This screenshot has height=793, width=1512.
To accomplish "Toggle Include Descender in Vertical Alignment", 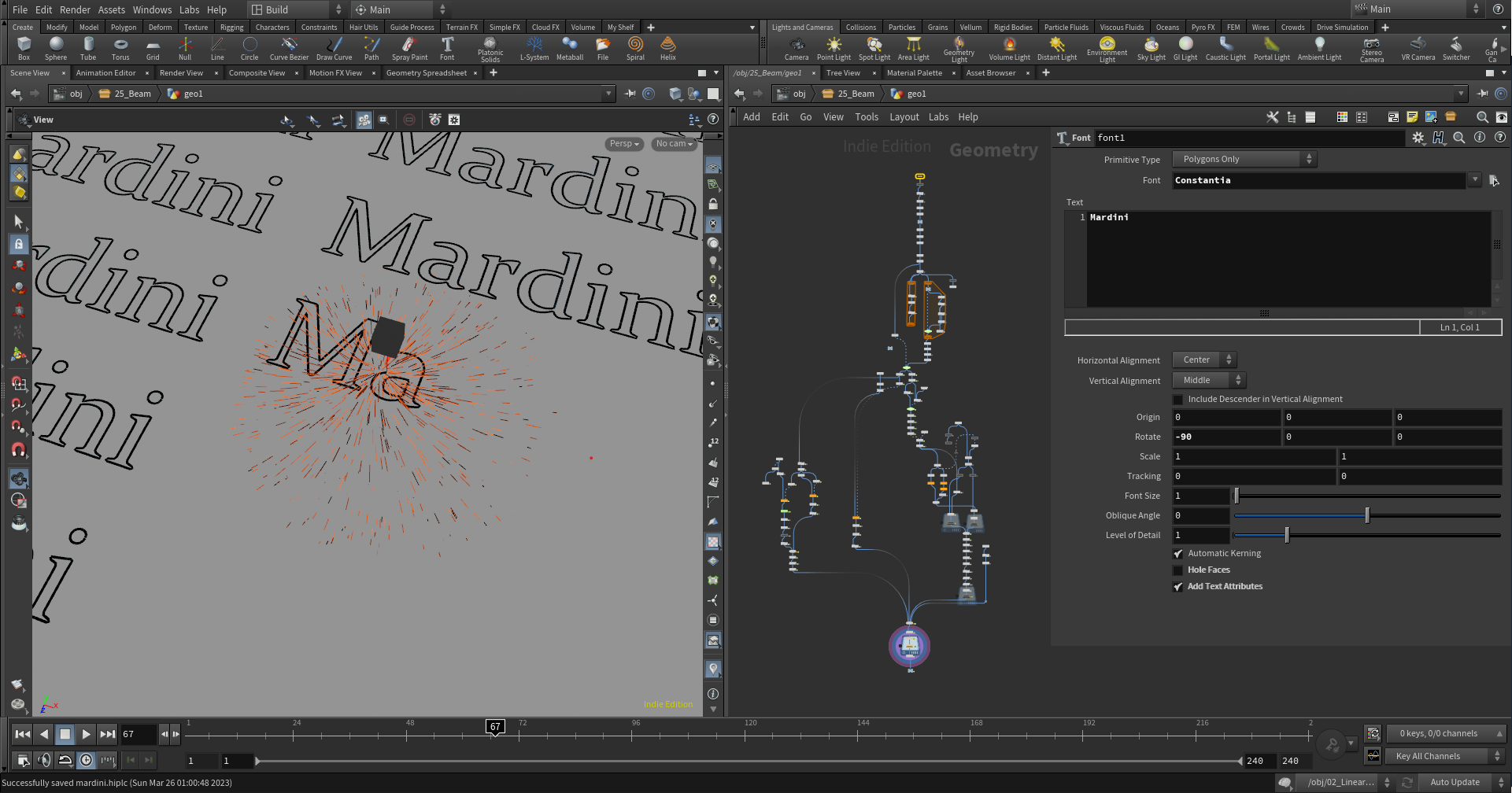I will 1178,400.
